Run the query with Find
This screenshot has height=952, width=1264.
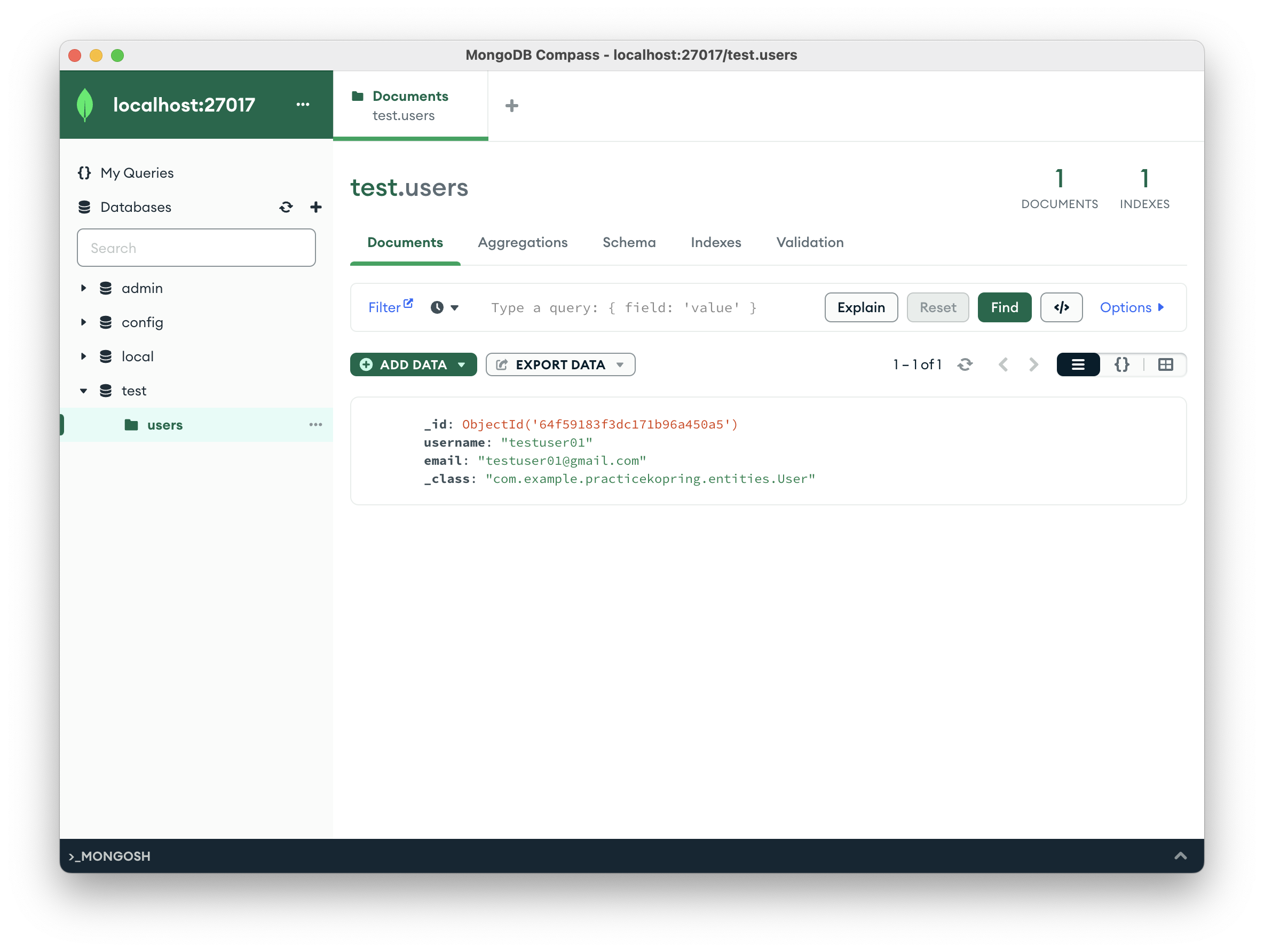pos(1005,307)
